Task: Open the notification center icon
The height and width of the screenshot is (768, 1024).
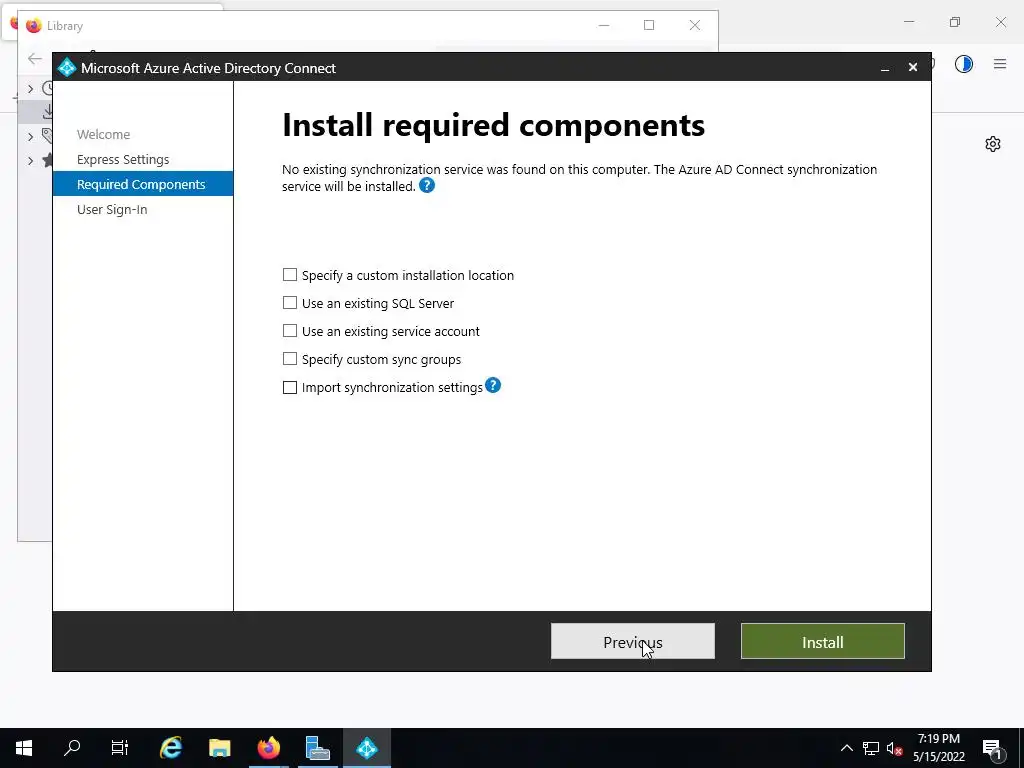Action: point(992,748)
